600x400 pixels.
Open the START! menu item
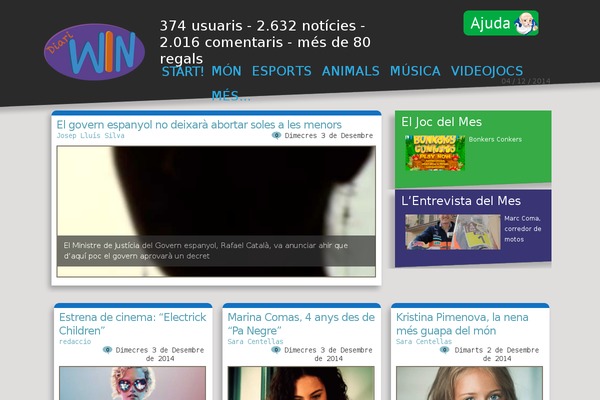183,71
